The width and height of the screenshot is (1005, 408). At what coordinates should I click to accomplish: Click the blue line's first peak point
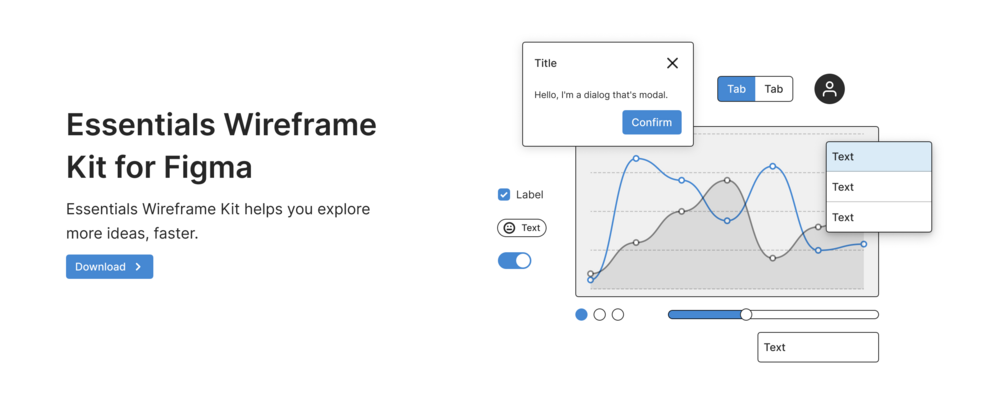click(x=636, y=158)
